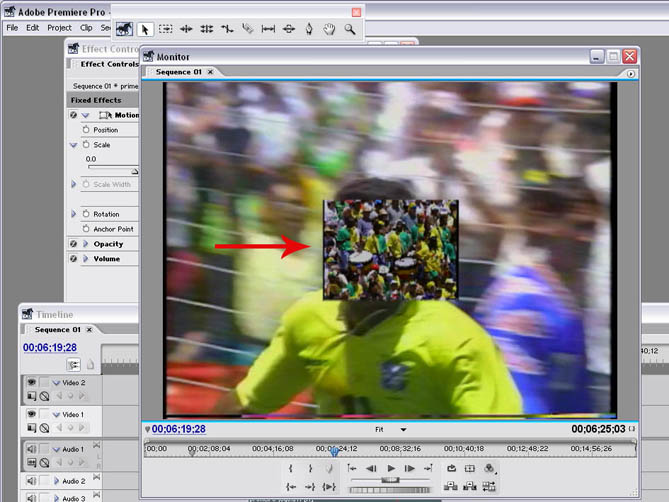
Task: Select the Hand tool
Action: coord(329,30)
